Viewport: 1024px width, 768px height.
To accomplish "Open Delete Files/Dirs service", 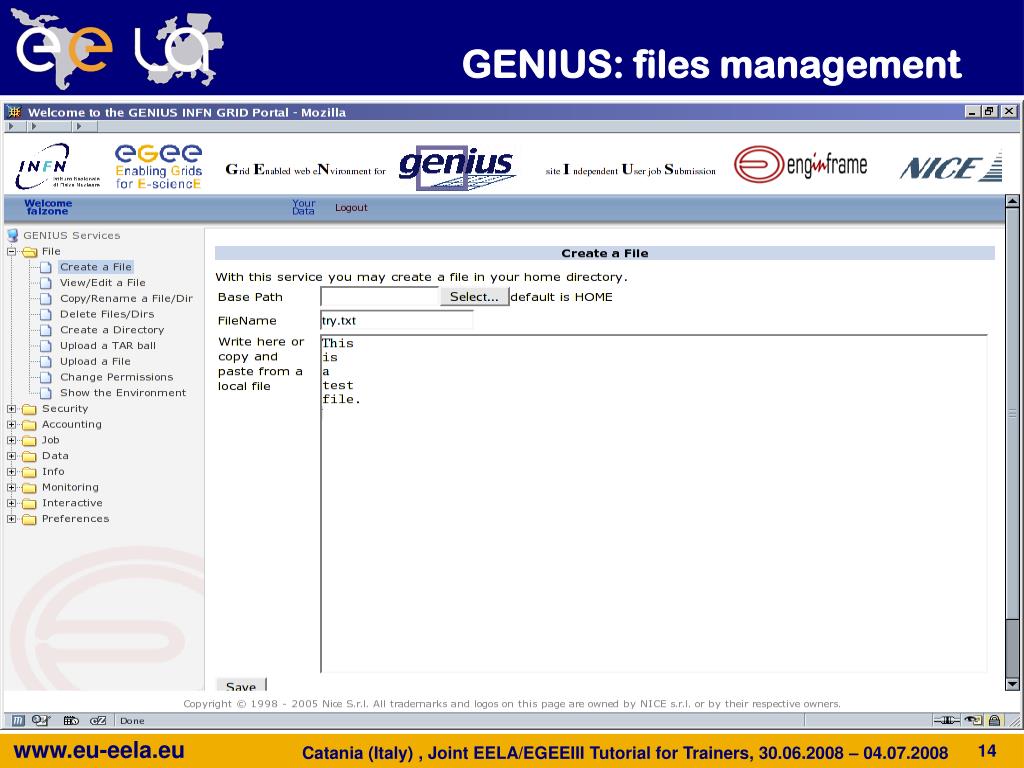I will tap(107, 314).
